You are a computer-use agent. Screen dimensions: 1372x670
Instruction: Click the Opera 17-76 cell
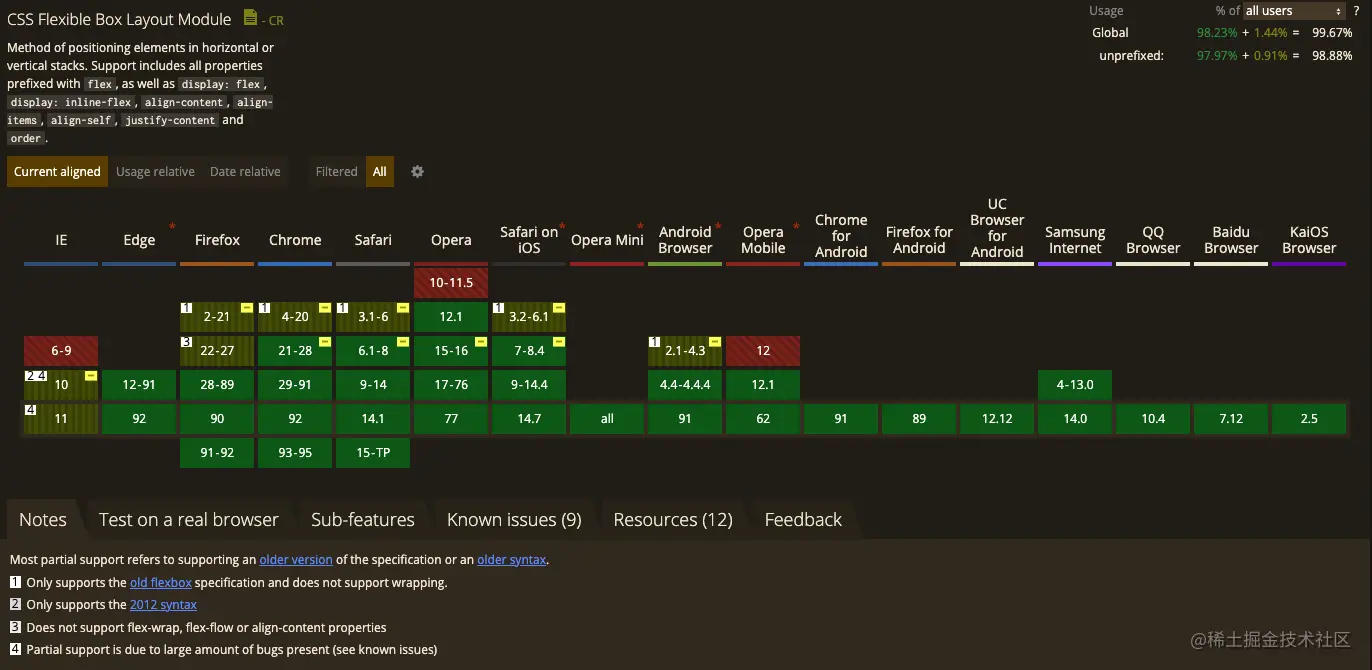(x=451, y=385)
